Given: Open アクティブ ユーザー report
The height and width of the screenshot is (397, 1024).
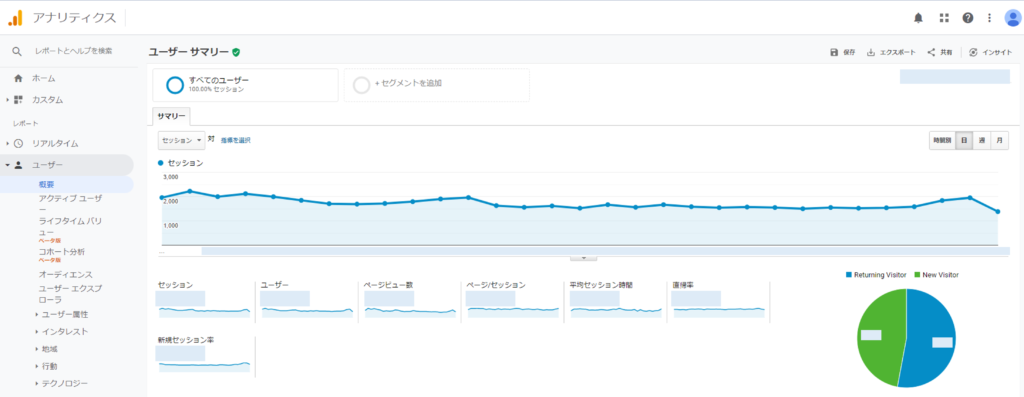Looking at the screenshot, I should click(70, 203).
